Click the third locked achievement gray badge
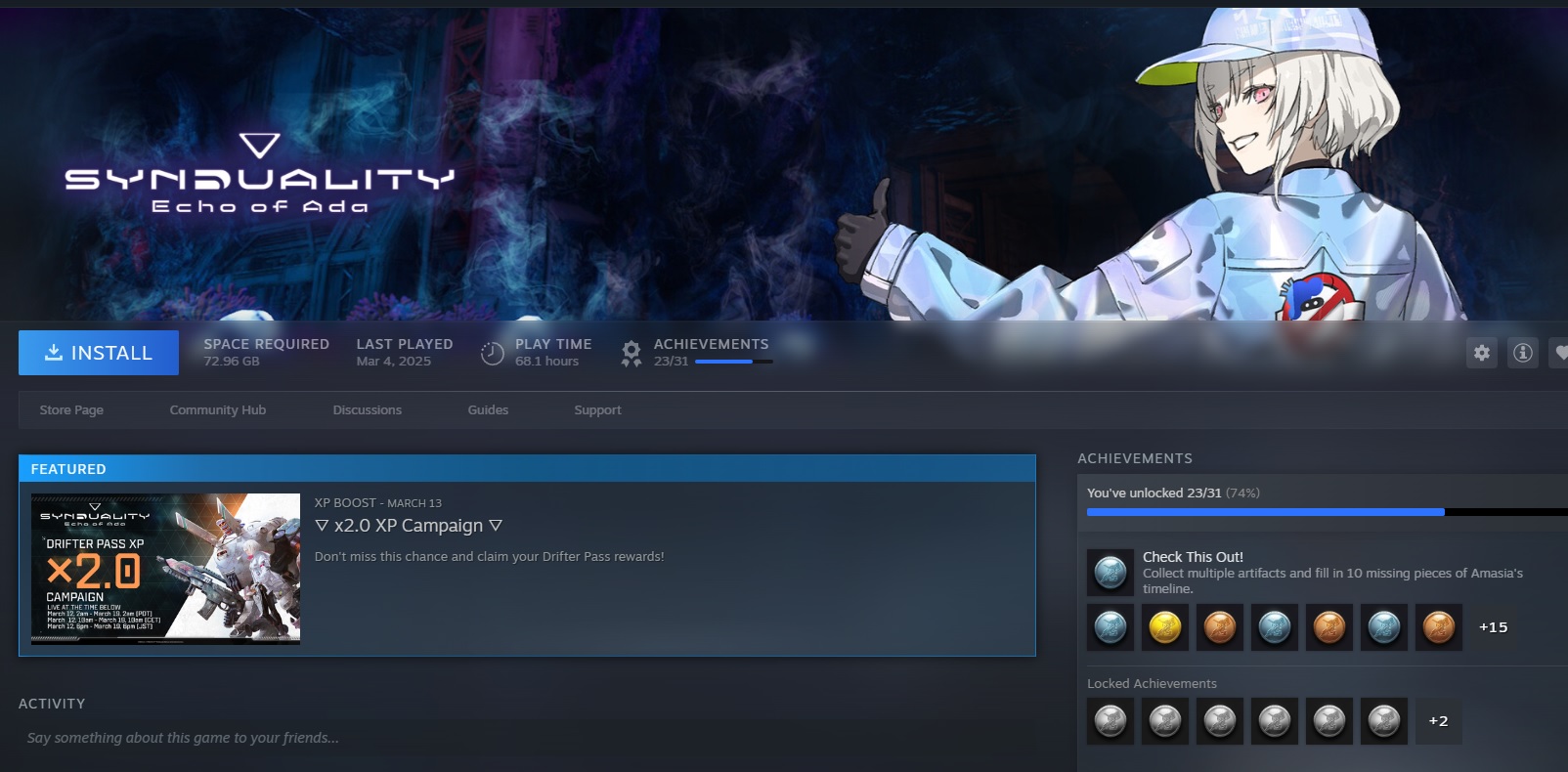 click(x=1220, y=721)
